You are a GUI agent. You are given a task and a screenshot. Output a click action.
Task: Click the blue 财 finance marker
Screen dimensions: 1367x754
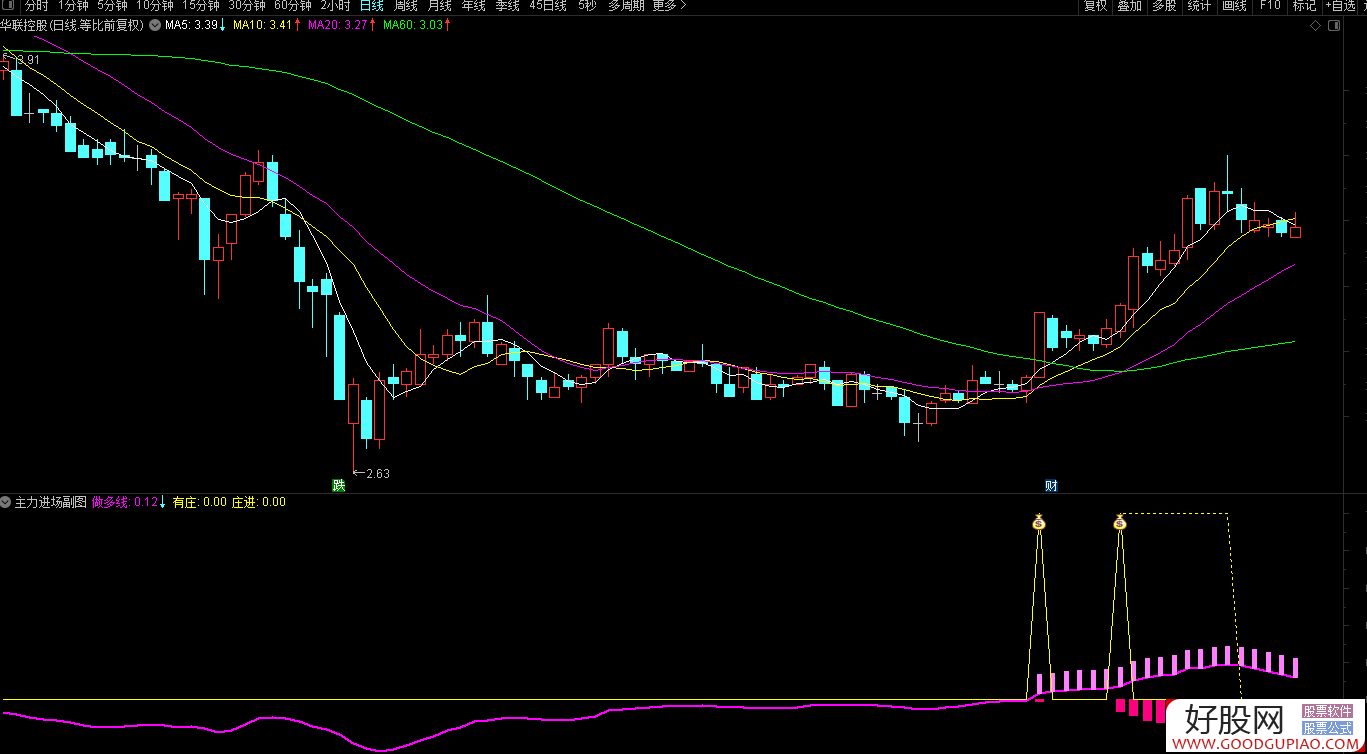click(x=1051, y=486)
